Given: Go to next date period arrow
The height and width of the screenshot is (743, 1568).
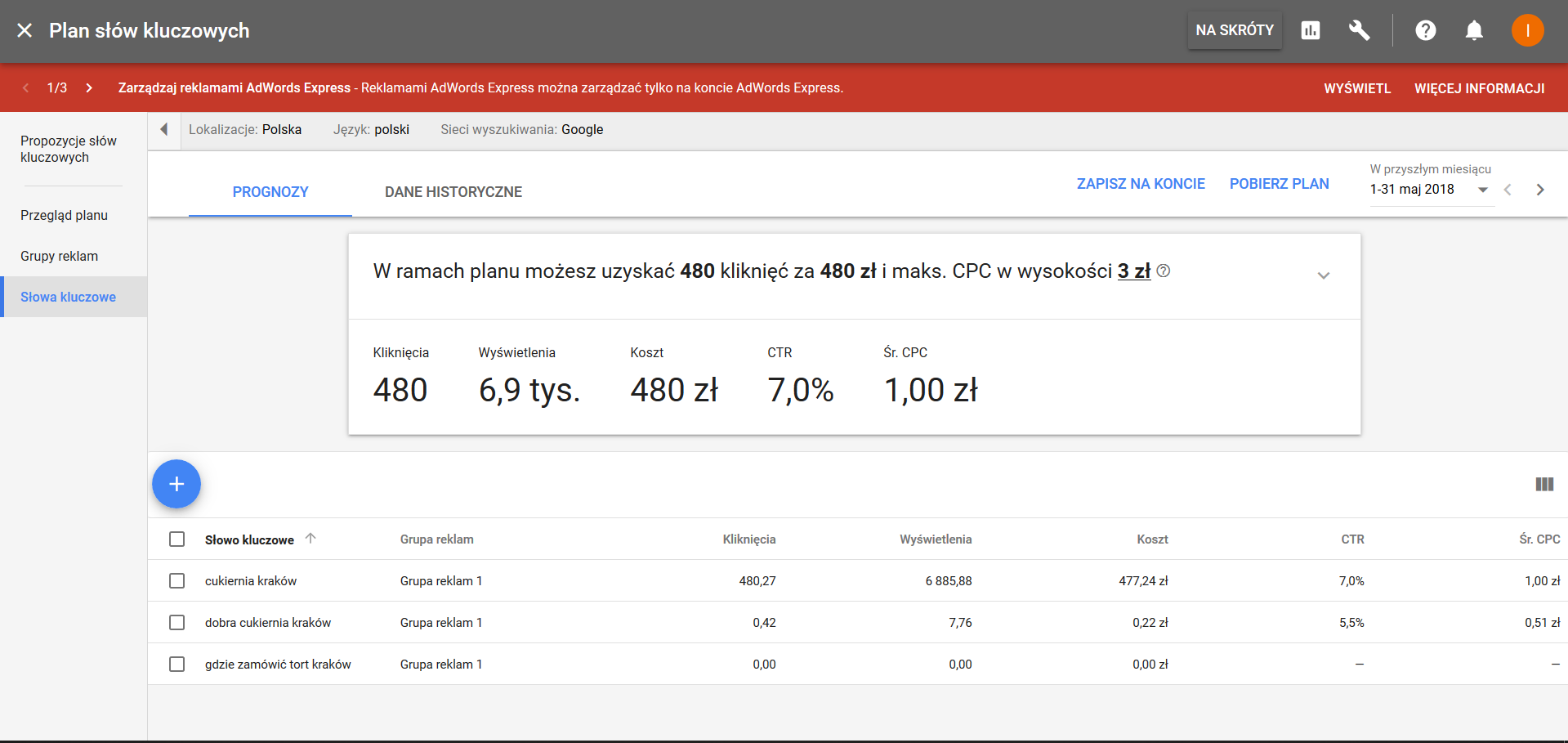Looking at the screenshot, I should pyautogui.click(x=1540, y=190).
